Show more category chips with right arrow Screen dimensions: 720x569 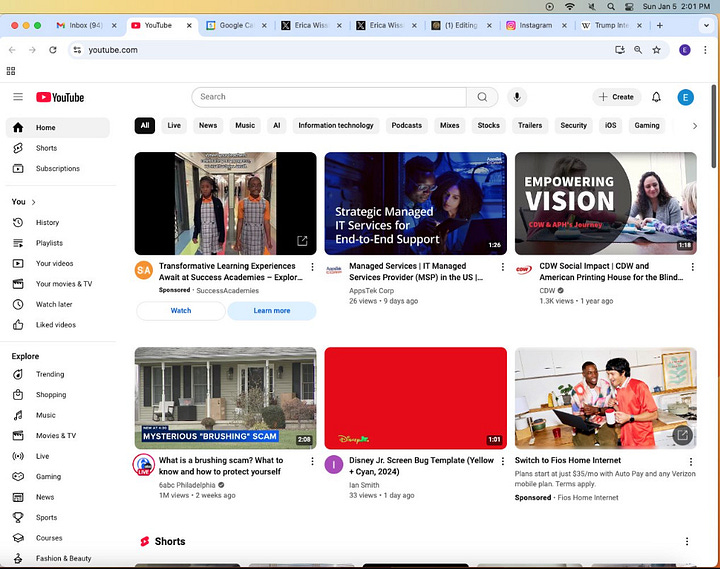(695, 126)
